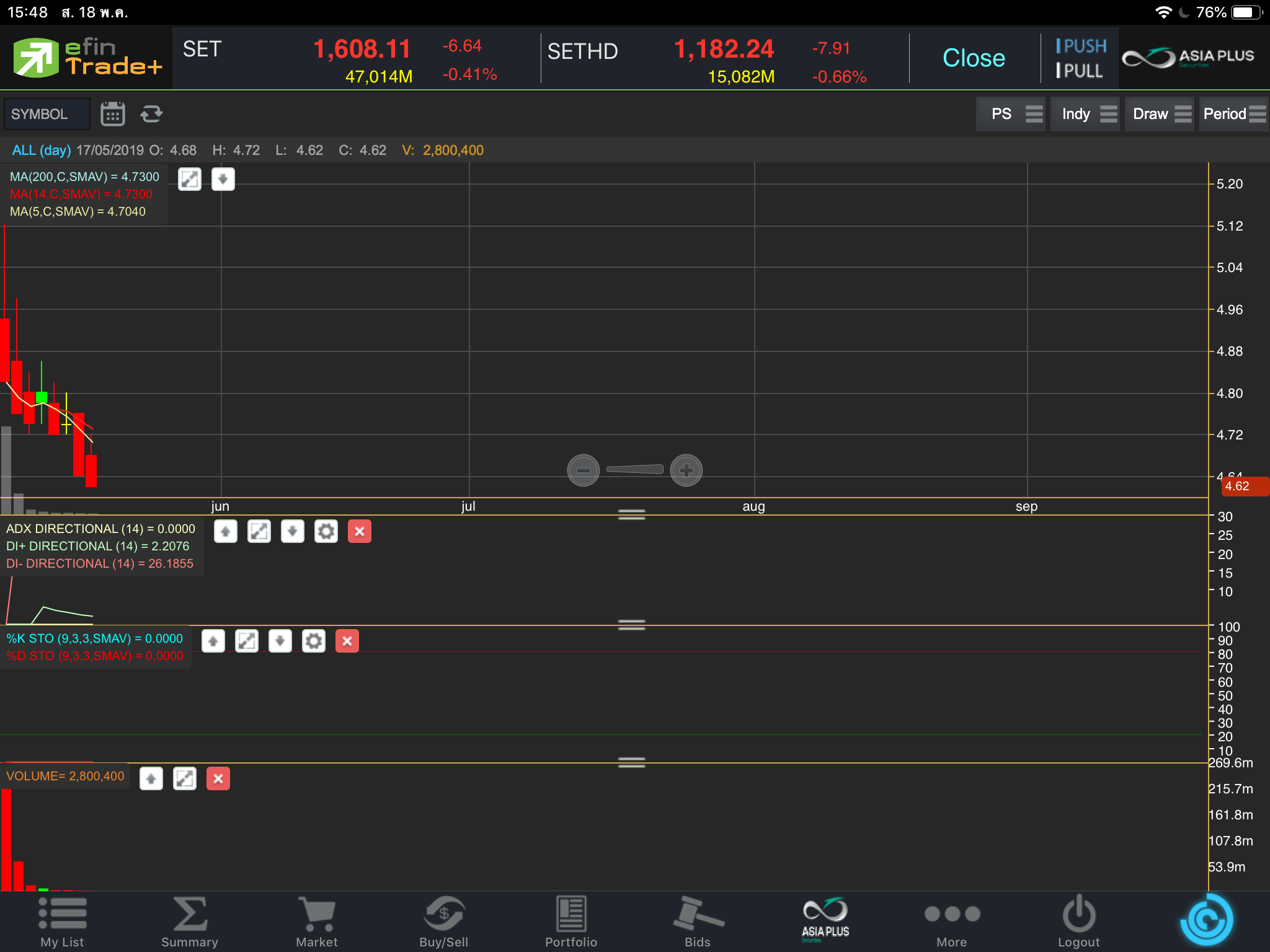Open the Indy indicators dropdown

pos(1085,114)
